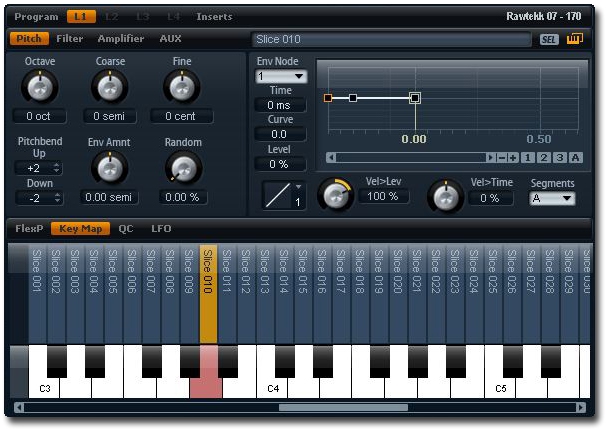The width and height of the screenshot is (606, 429).
Task: Click the envelope zoom-in plus icon
Action: pos(513,158)
